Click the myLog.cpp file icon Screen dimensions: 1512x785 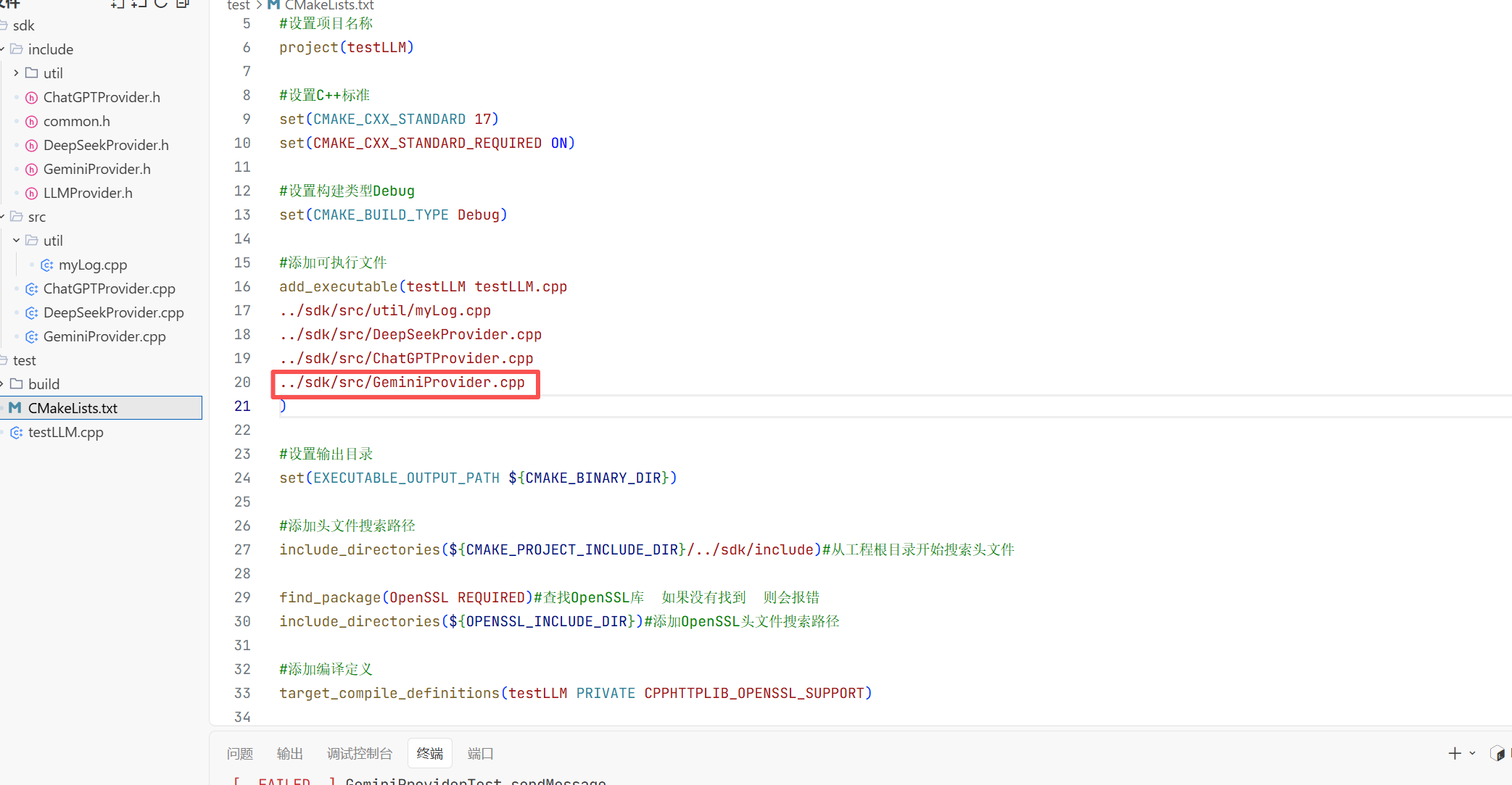(x=47, y=265)
